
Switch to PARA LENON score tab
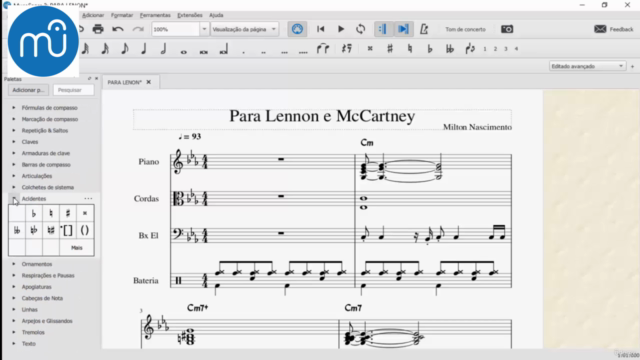(x=124, y=82)
